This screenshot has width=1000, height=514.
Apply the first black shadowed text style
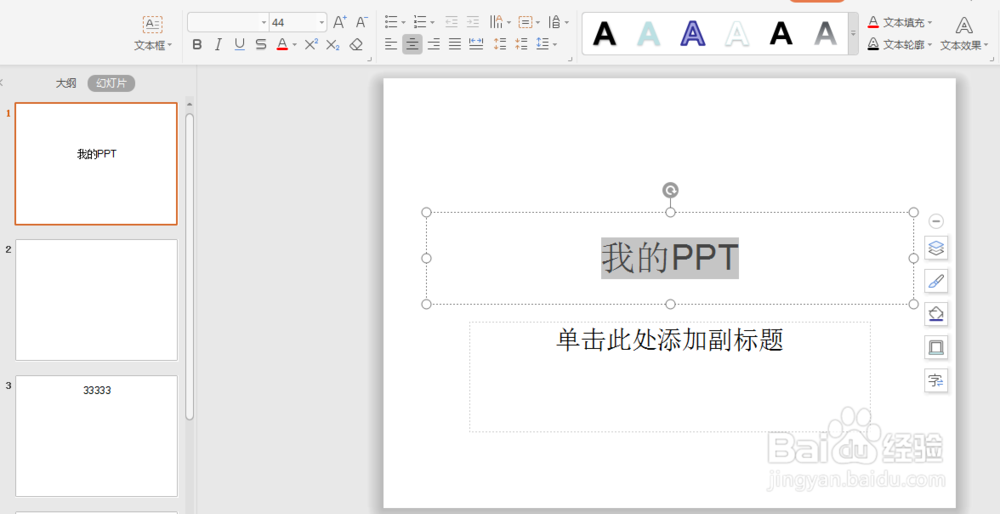coord(605,33)
